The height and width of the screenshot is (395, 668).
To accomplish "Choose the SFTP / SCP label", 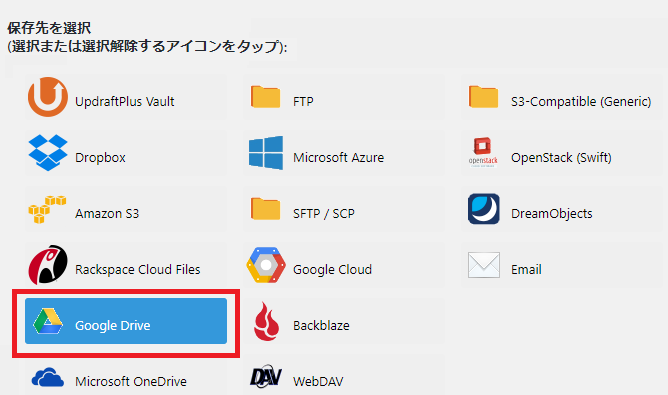I will tap(323, 213).
